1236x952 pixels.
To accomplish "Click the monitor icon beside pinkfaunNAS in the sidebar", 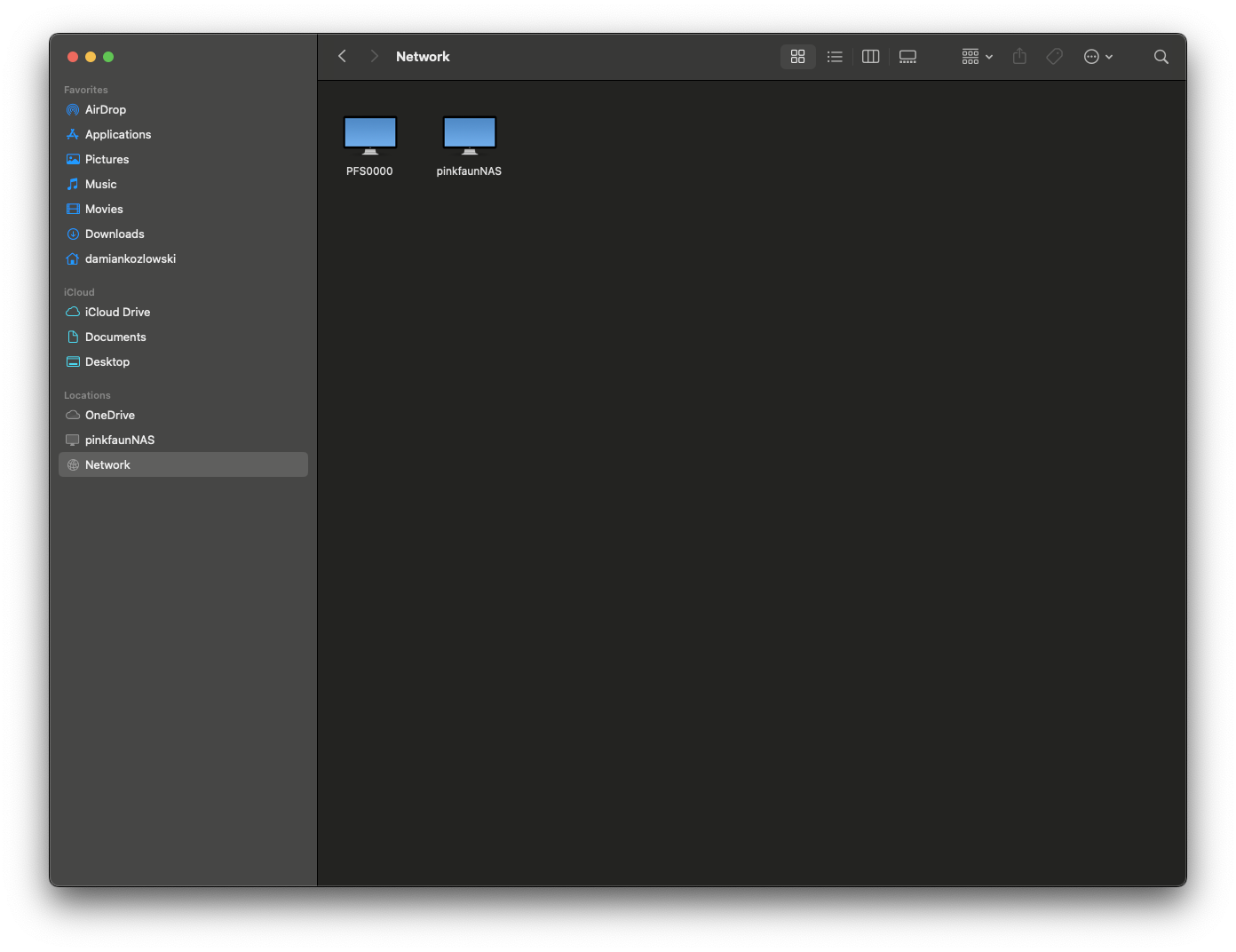I will tap(73, 440).
